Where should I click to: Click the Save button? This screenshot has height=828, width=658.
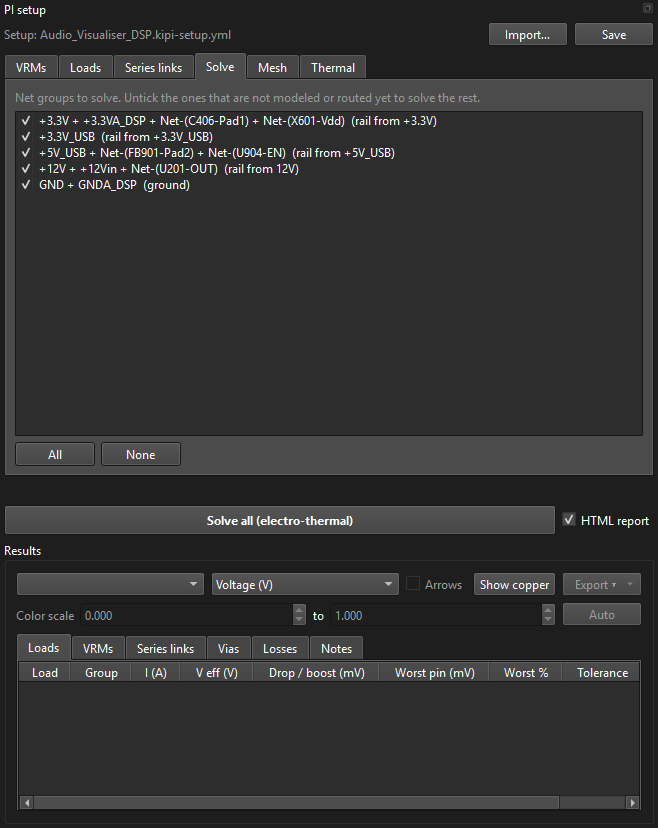click(614, 35)
